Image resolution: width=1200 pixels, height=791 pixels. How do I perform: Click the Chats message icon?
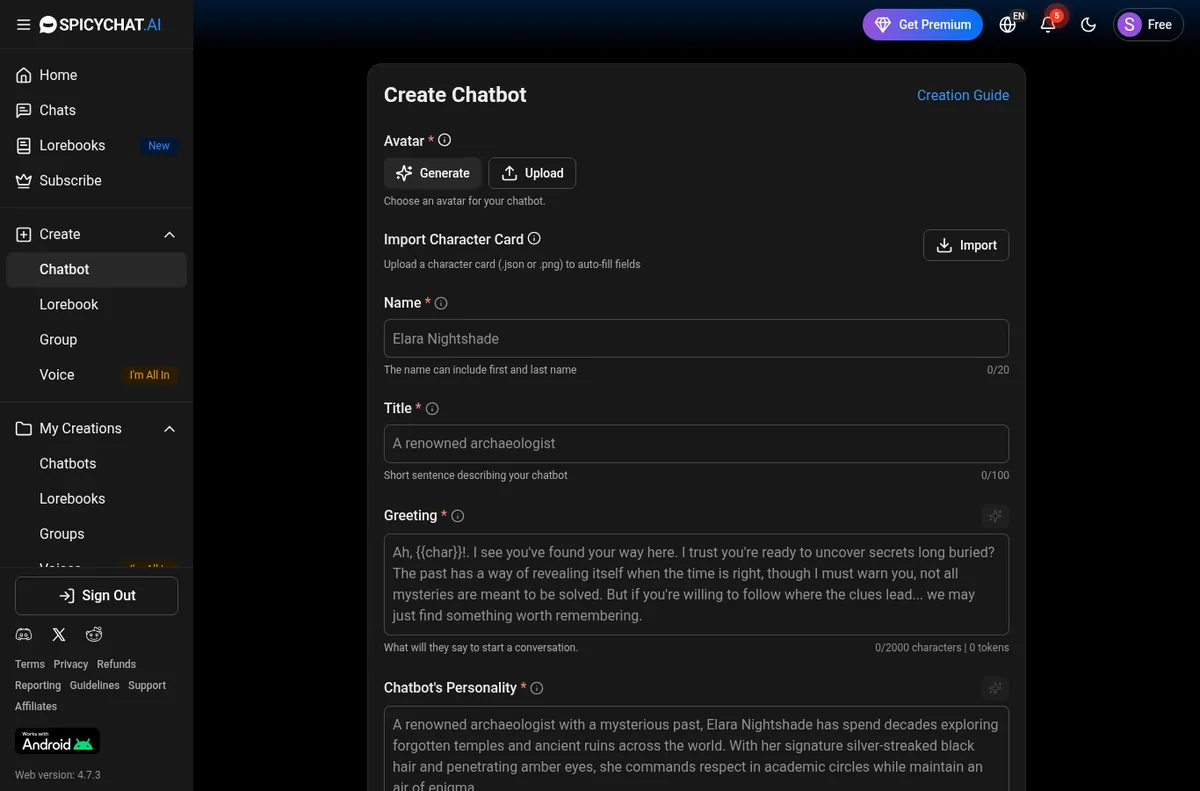tap(24, 110)
